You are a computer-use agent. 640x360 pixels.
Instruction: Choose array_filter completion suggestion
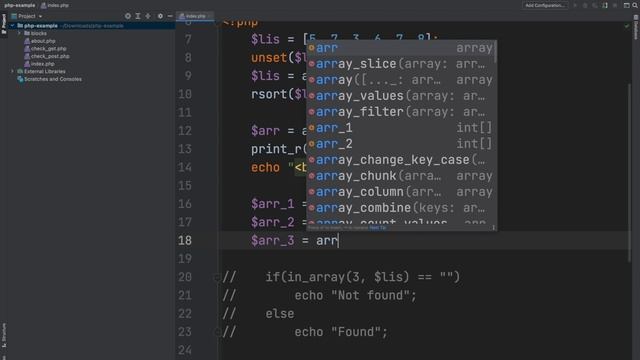(400, 111)
